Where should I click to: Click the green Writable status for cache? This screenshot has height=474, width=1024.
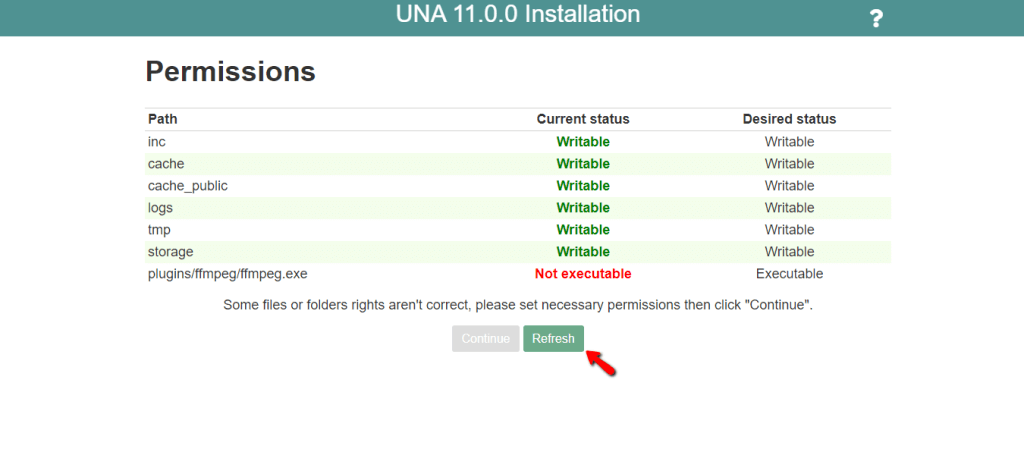[583, 164]
